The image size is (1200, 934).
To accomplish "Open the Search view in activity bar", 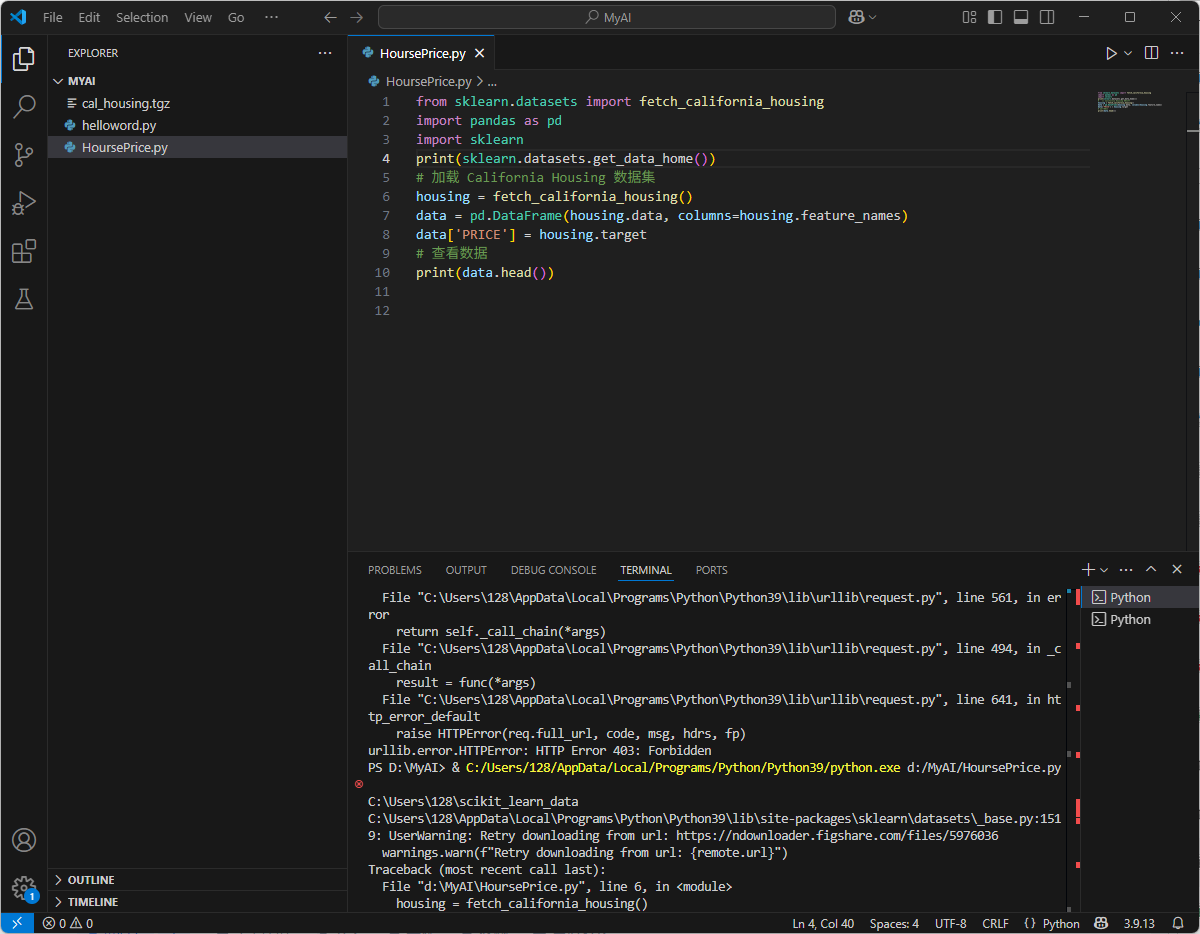I will [24, 106].
